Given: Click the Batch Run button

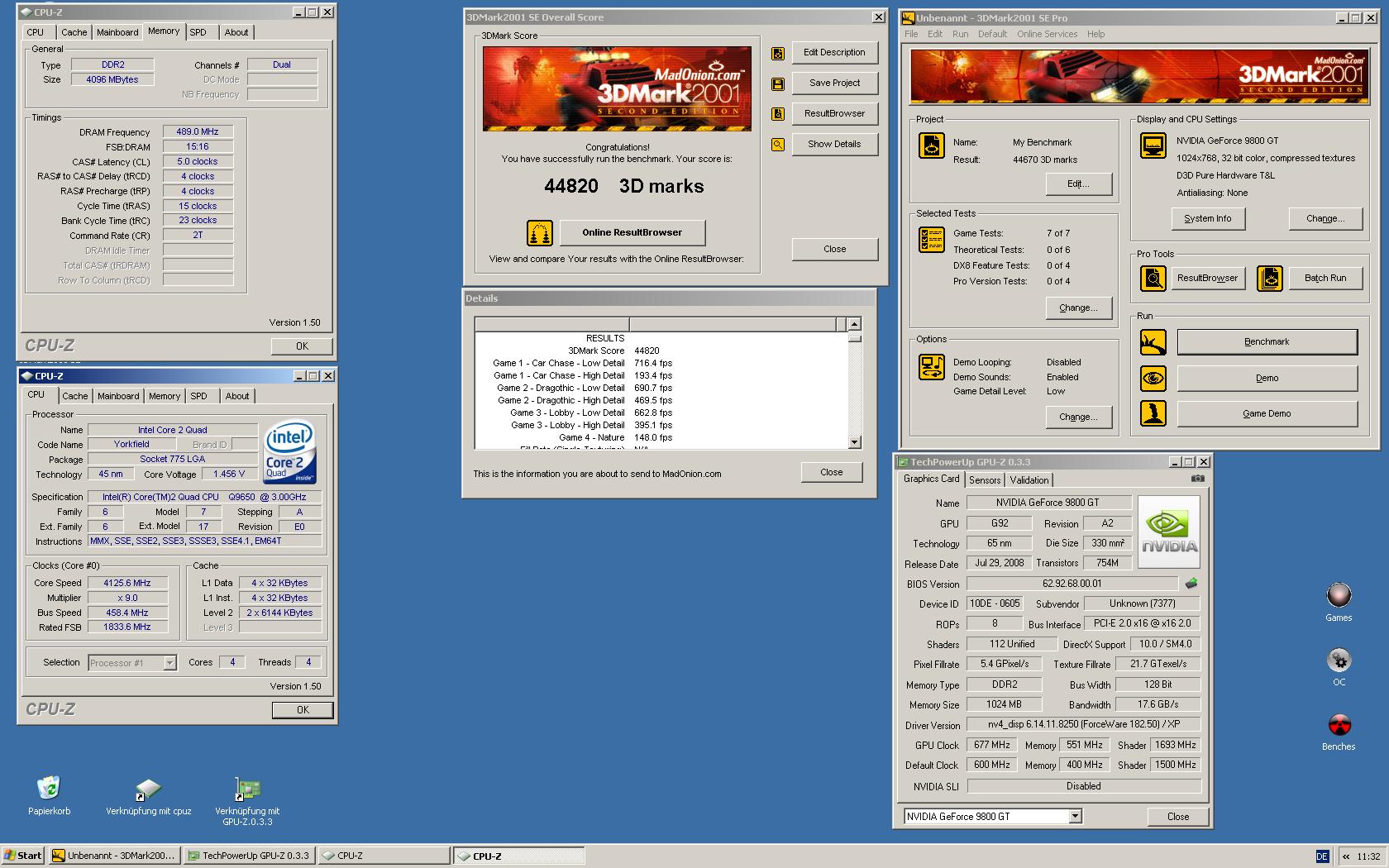Looking at the screenshot, I should [1325, 279].
